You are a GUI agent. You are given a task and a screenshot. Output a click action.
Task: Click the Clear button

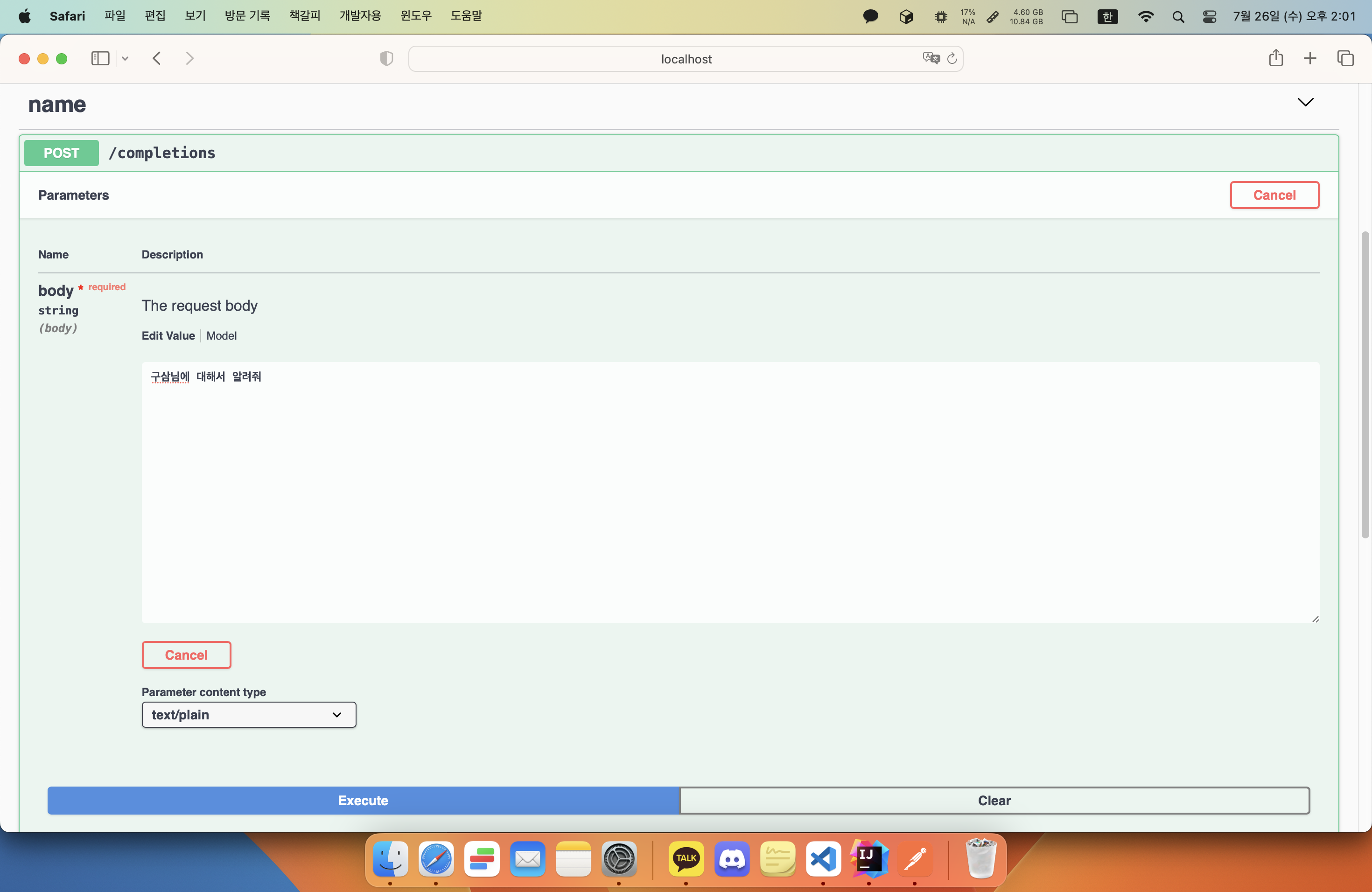pos(994,801)
